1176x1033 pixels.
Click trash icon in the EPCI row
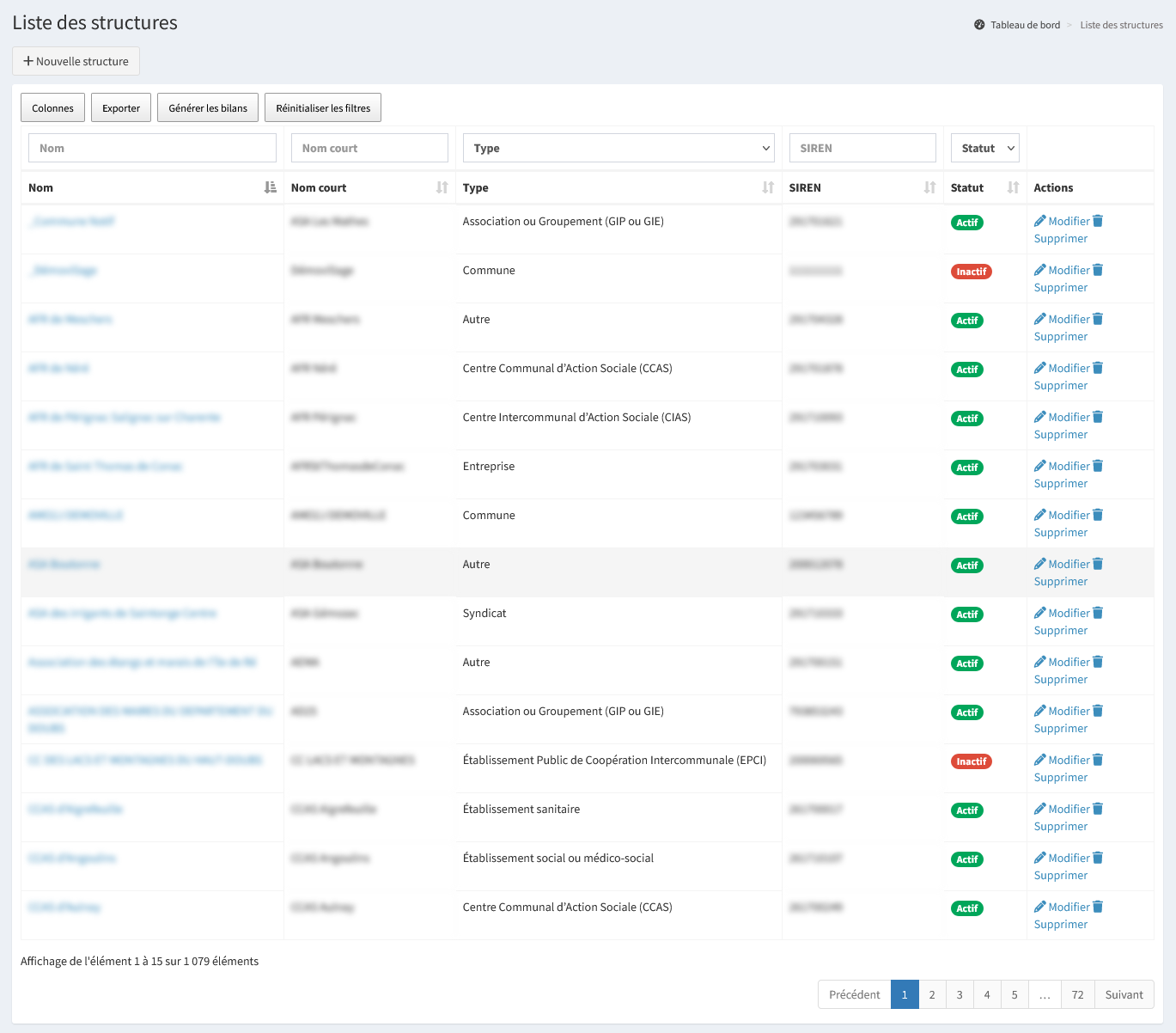(x=1098, y=760)
